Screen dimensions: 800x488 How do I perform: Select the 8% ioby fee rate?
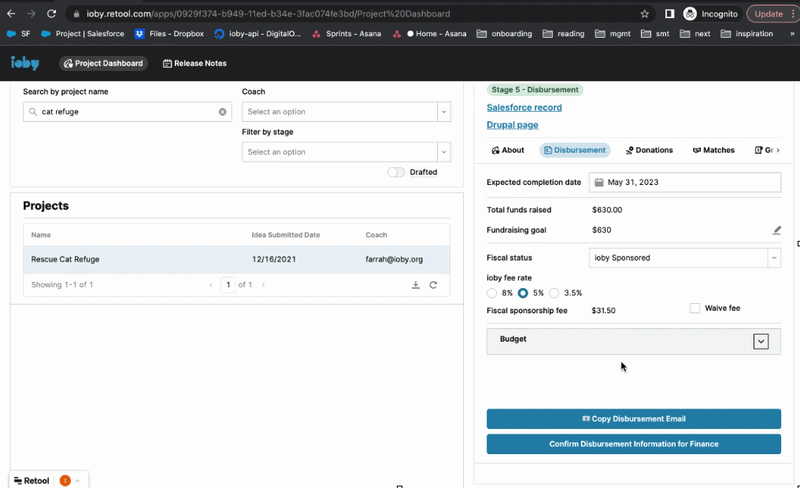tap(492, 293)
